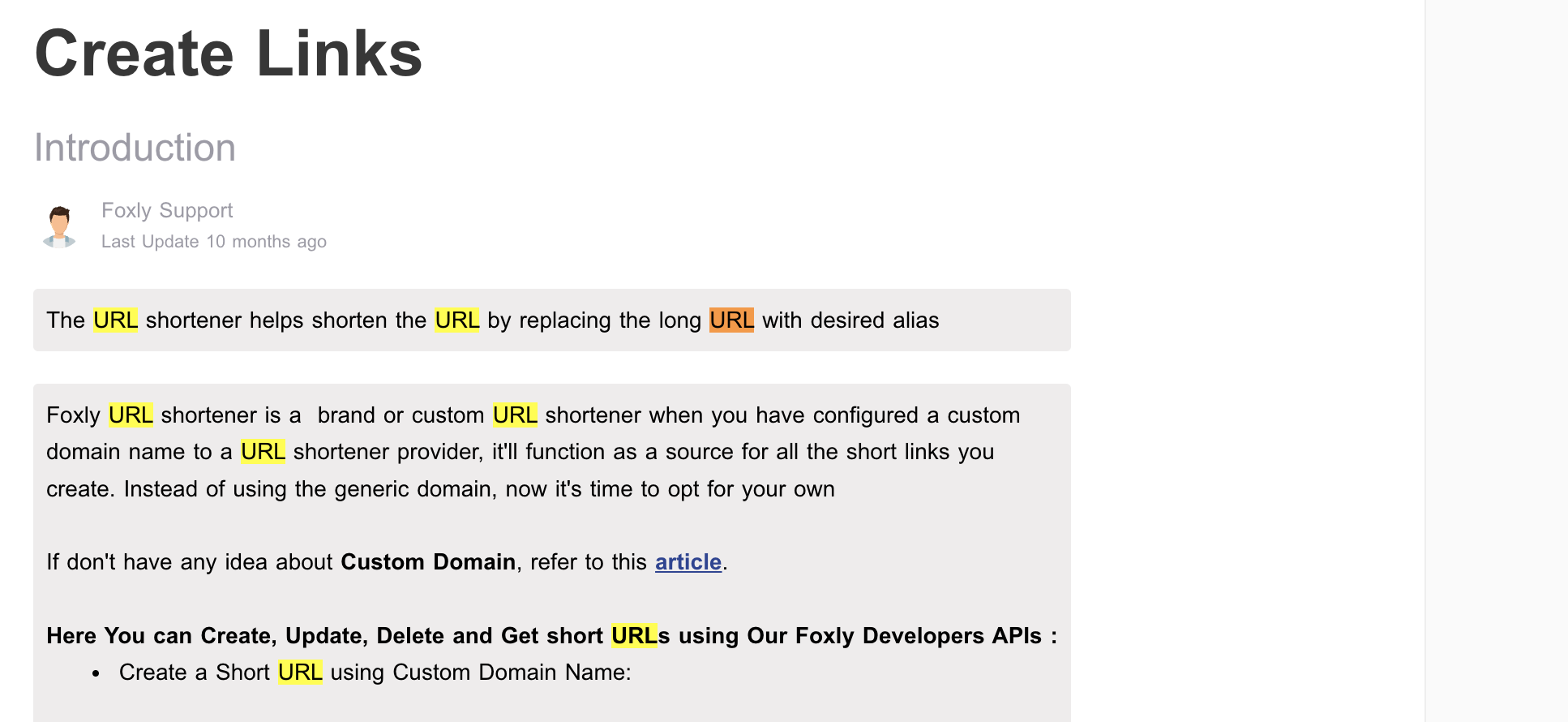Click highlighted URL in "Create a Short" bullet

point(300,673)
